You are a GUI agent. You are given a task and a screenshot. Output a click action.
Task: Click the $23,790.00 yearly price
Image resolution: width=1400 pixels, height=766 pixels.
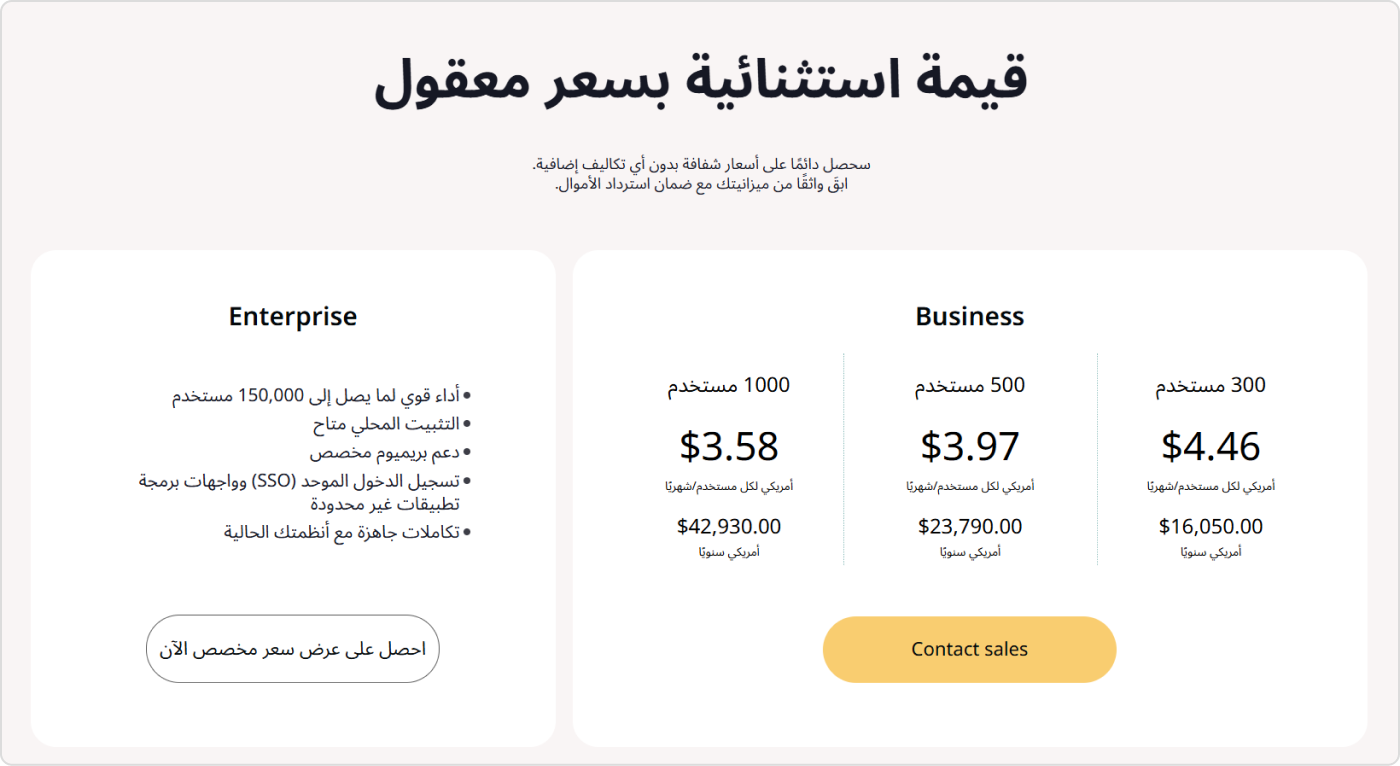coord(969,525)
